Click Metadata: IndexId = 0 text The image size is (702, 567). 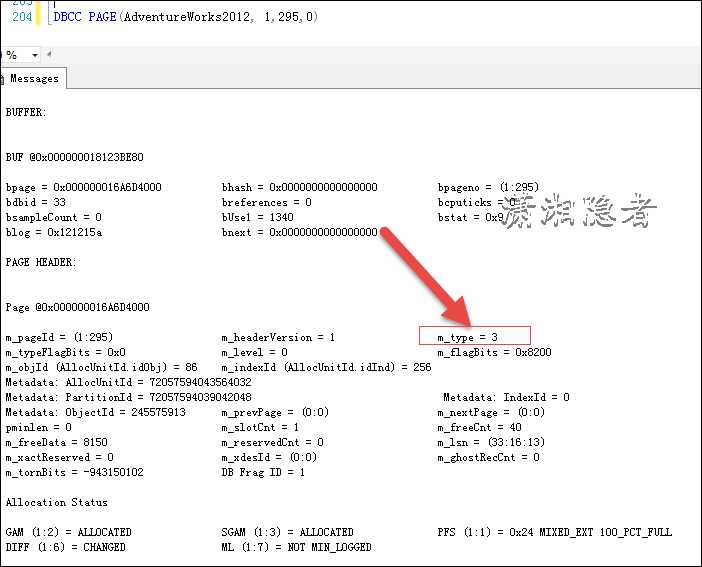click(506, 397)
